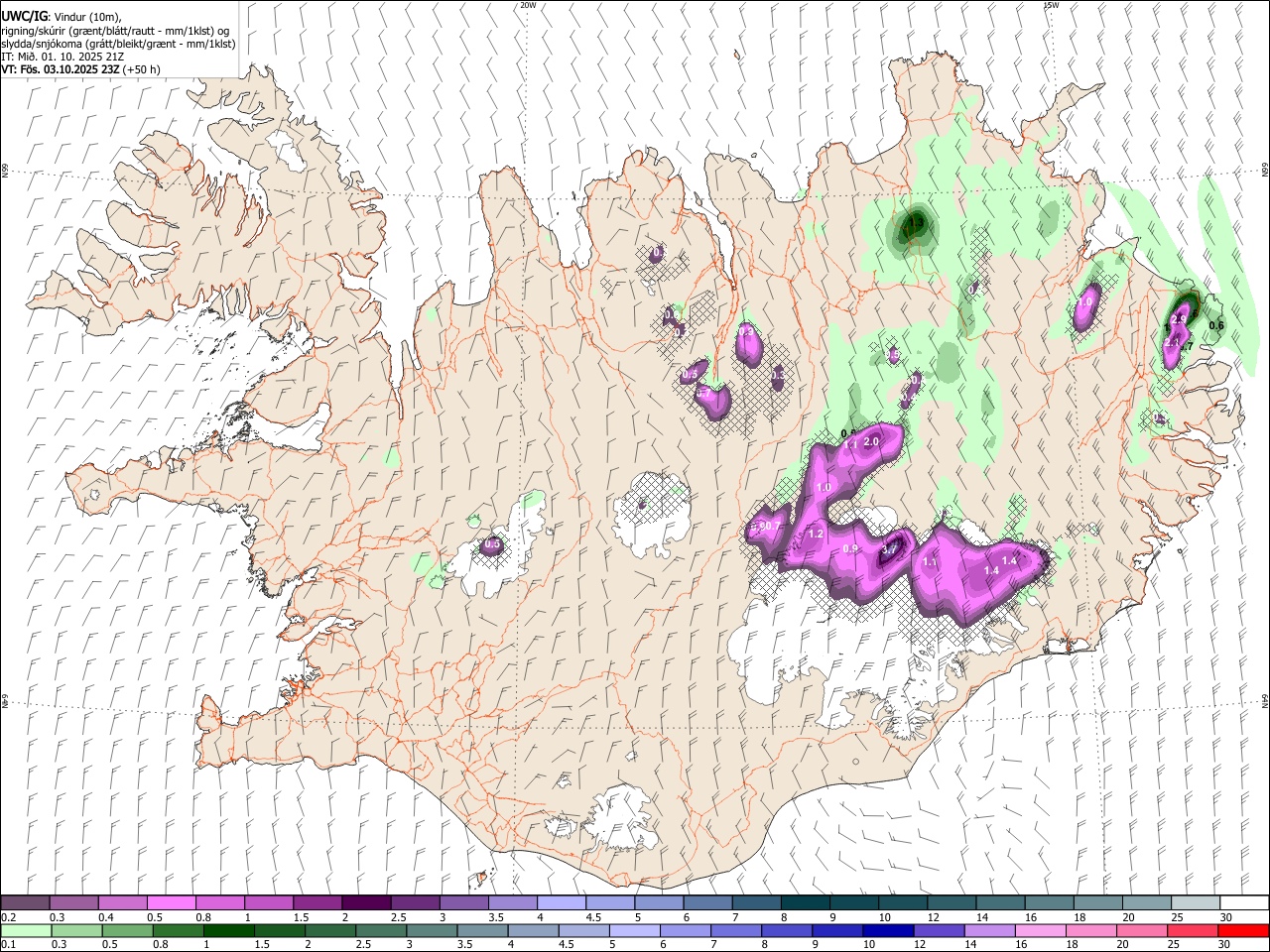Click the black '0.6' value off the east coast
This screenshot has height=952, width=1270.
[x=1216, y=326]
